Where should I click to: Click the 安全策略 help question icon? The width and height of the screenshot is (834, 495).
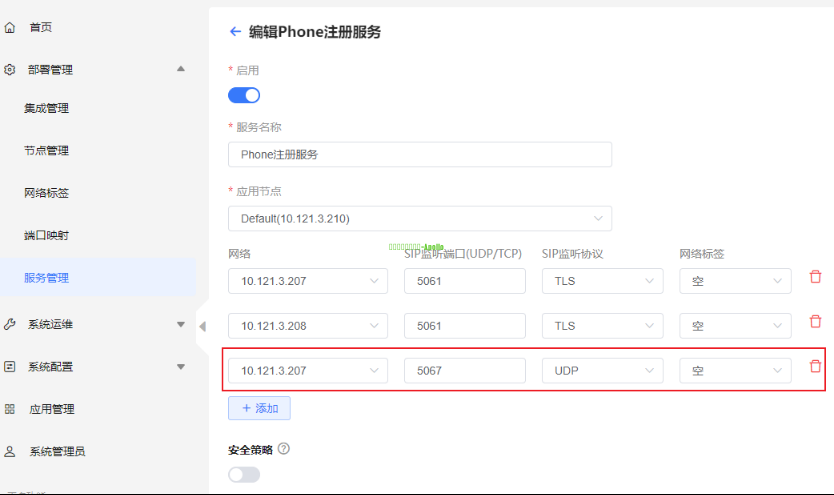[x=284, y=449]
